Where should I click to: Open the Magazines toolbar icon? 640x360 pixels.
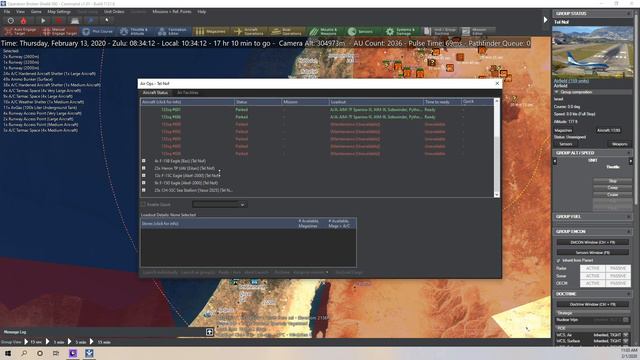[x=211, y=31]
